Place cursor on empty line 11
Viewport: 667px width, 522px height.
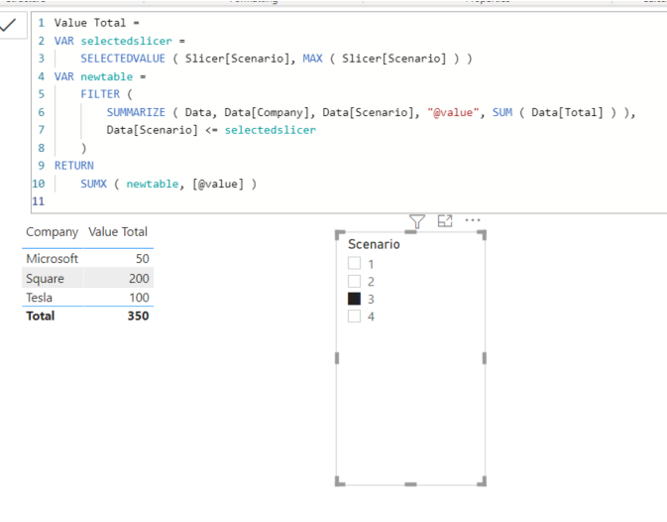340,201
